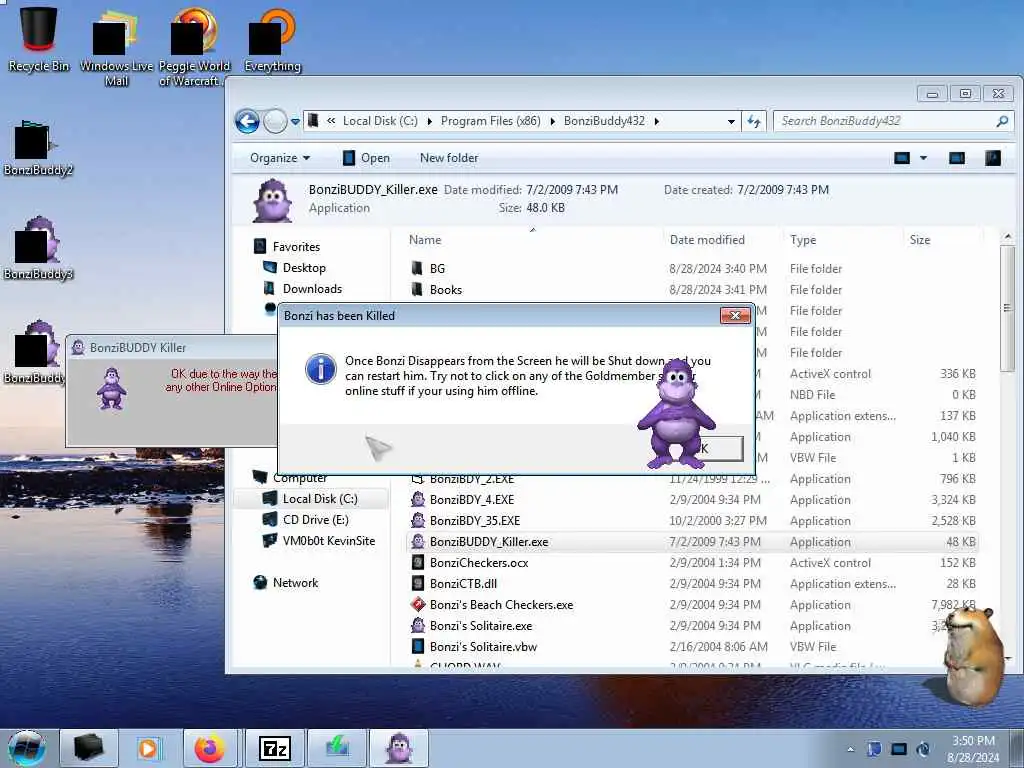Open Windows Live Mail desktop shortcut

[x=116, y=47]
